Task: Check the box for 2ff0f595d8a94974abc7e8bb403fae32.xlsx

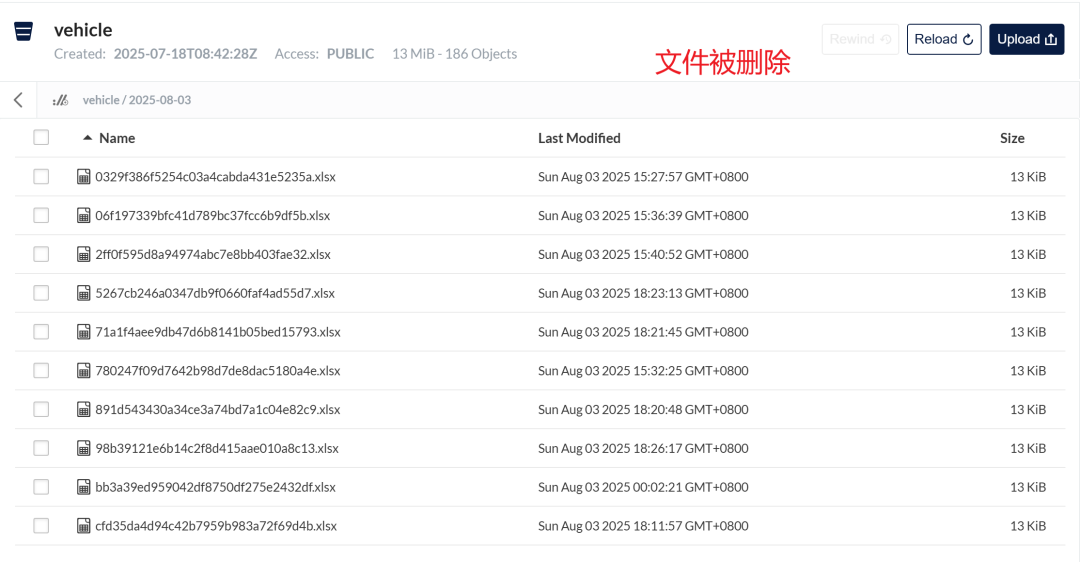Action: 41,254
